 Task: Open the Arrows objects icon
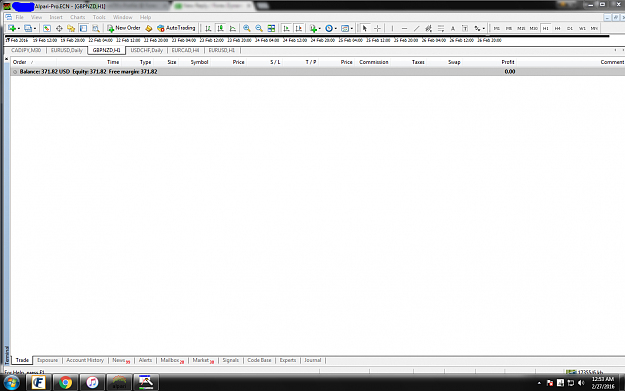(477, 28)
